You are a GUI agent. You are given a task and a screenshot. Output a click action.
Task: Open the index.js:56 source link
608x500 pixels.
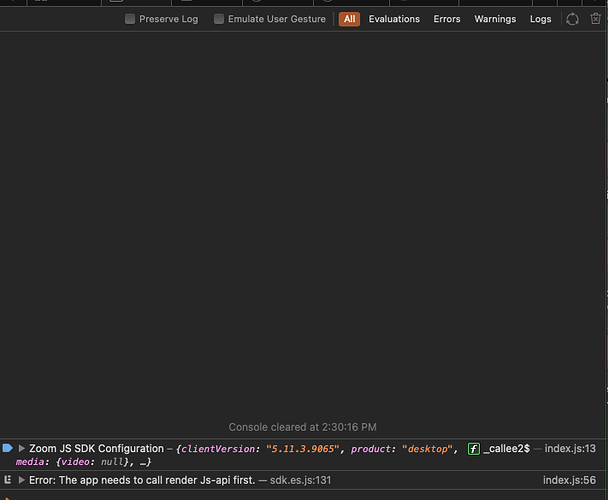click(x=569, y=480)
